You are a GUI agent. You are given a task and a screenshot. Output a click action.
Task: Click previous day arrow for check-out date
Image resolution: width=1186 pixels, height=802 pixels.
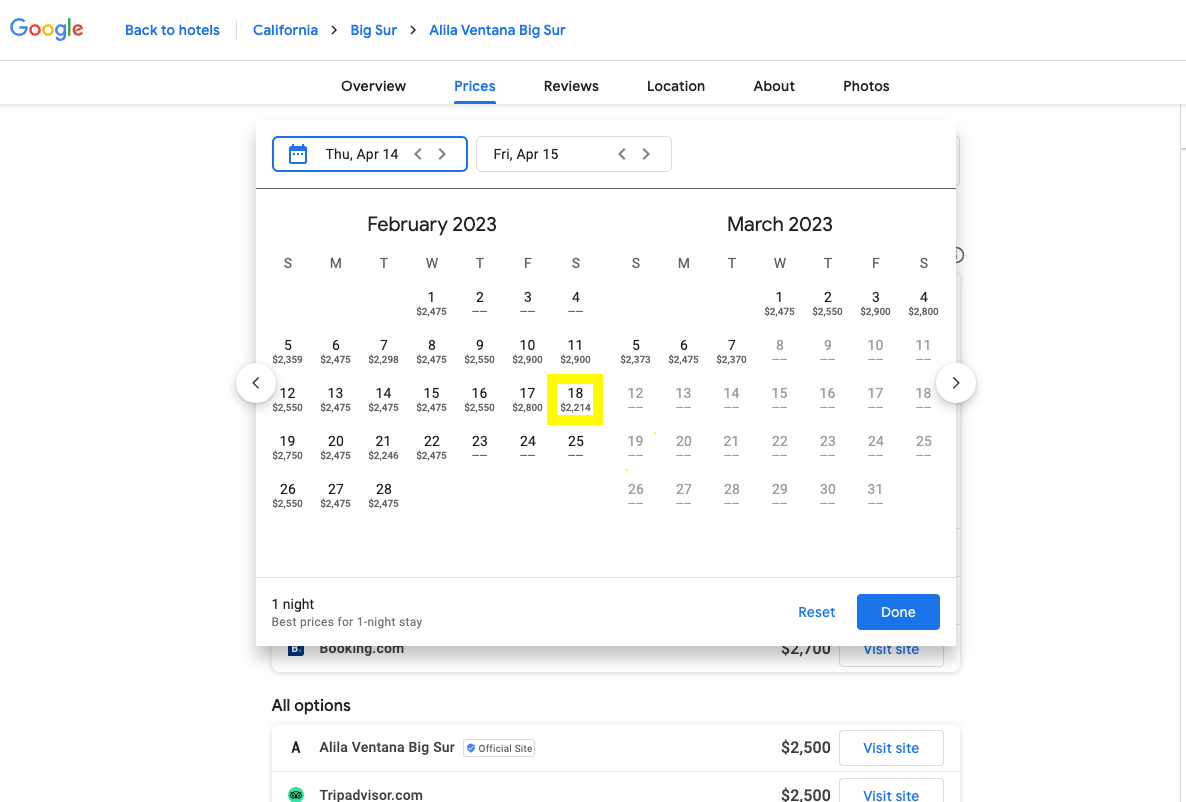click(x=622, y=154)
